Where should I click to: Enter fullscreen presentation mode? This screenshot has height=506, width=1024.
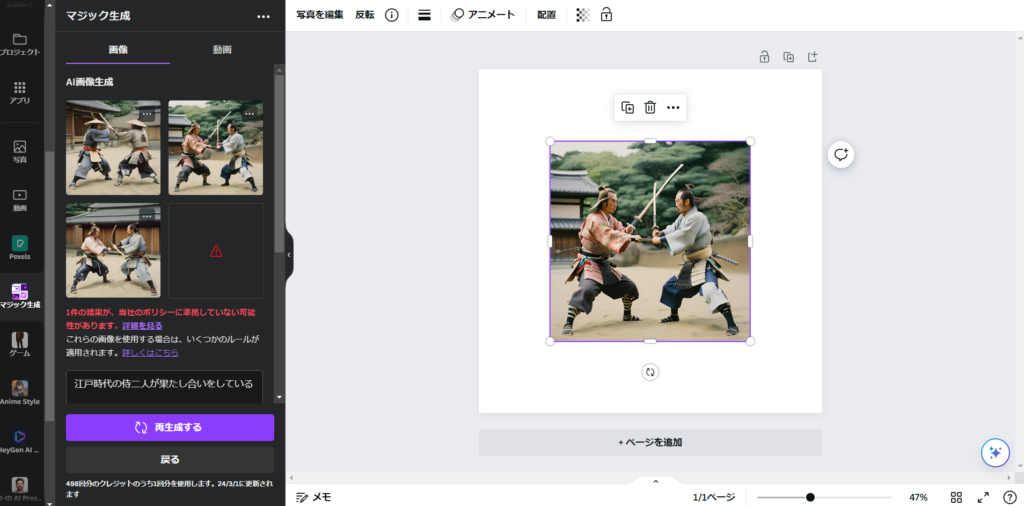[983, 497]
